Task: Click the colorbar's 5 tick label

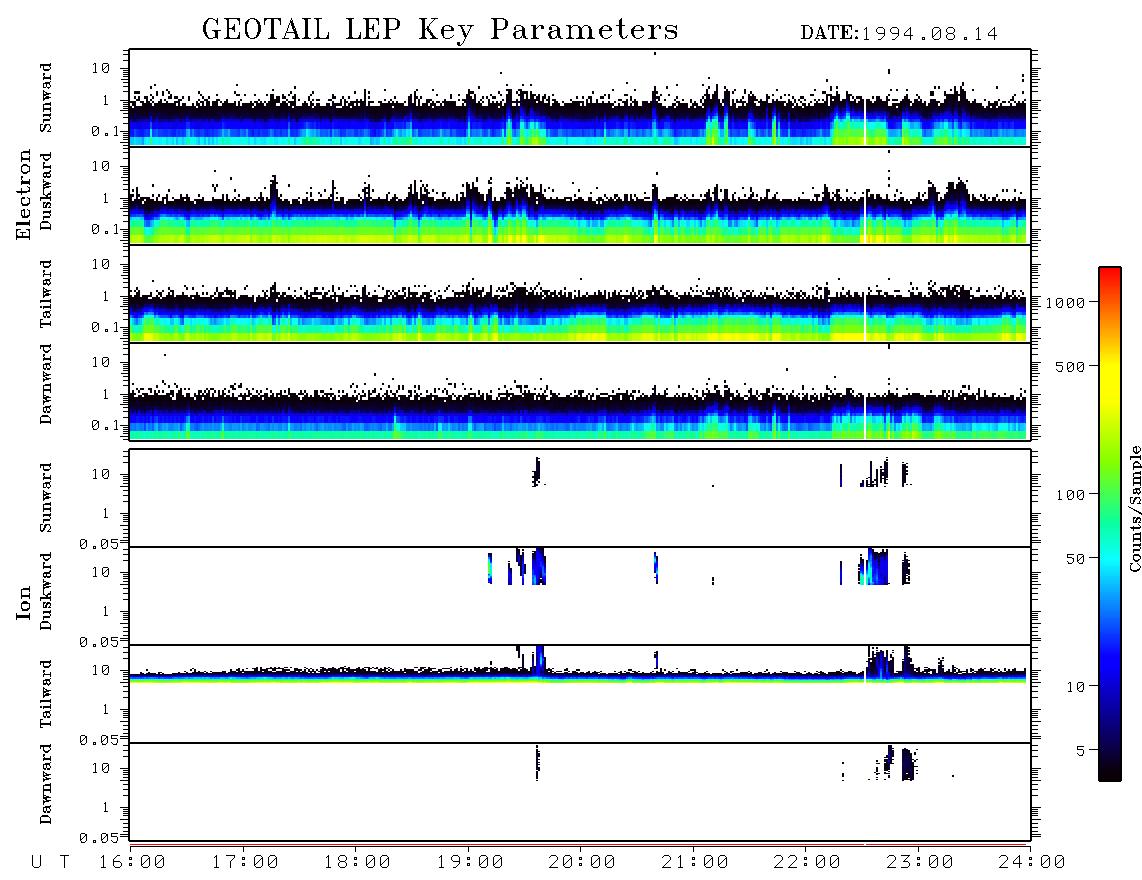Action: click(1081, 750)
